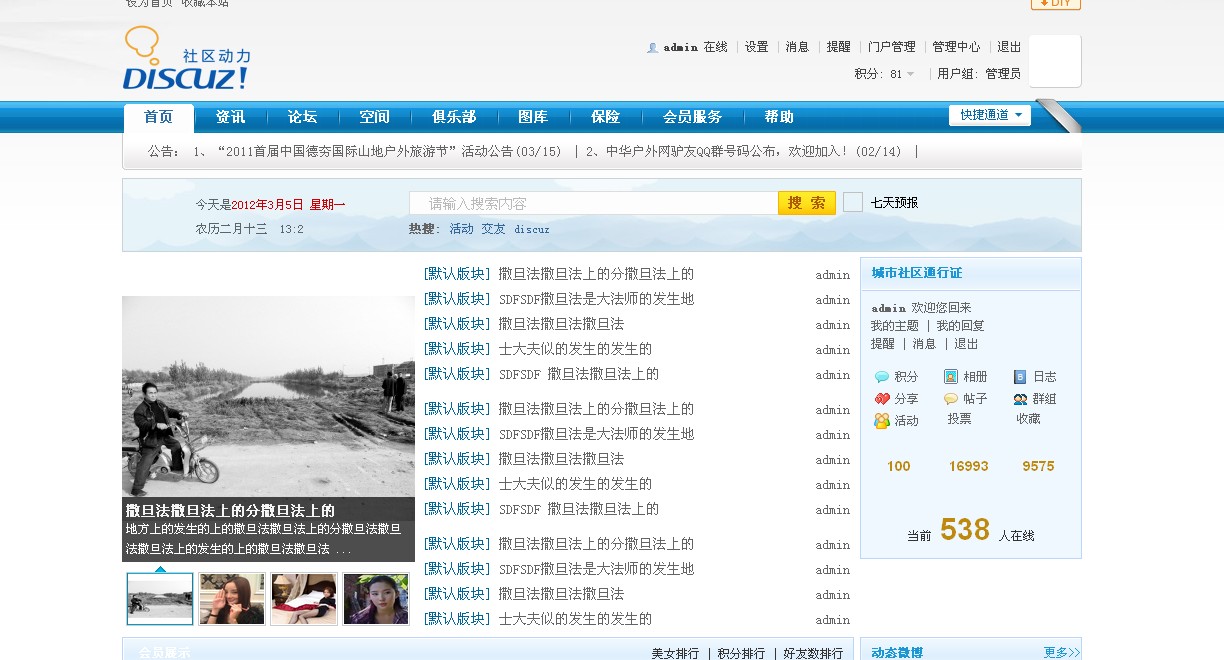Select the first slideshow thumbnail with the bike
Image resolution: width=1224 pixels, height=660 pixels.
(160, 599)
